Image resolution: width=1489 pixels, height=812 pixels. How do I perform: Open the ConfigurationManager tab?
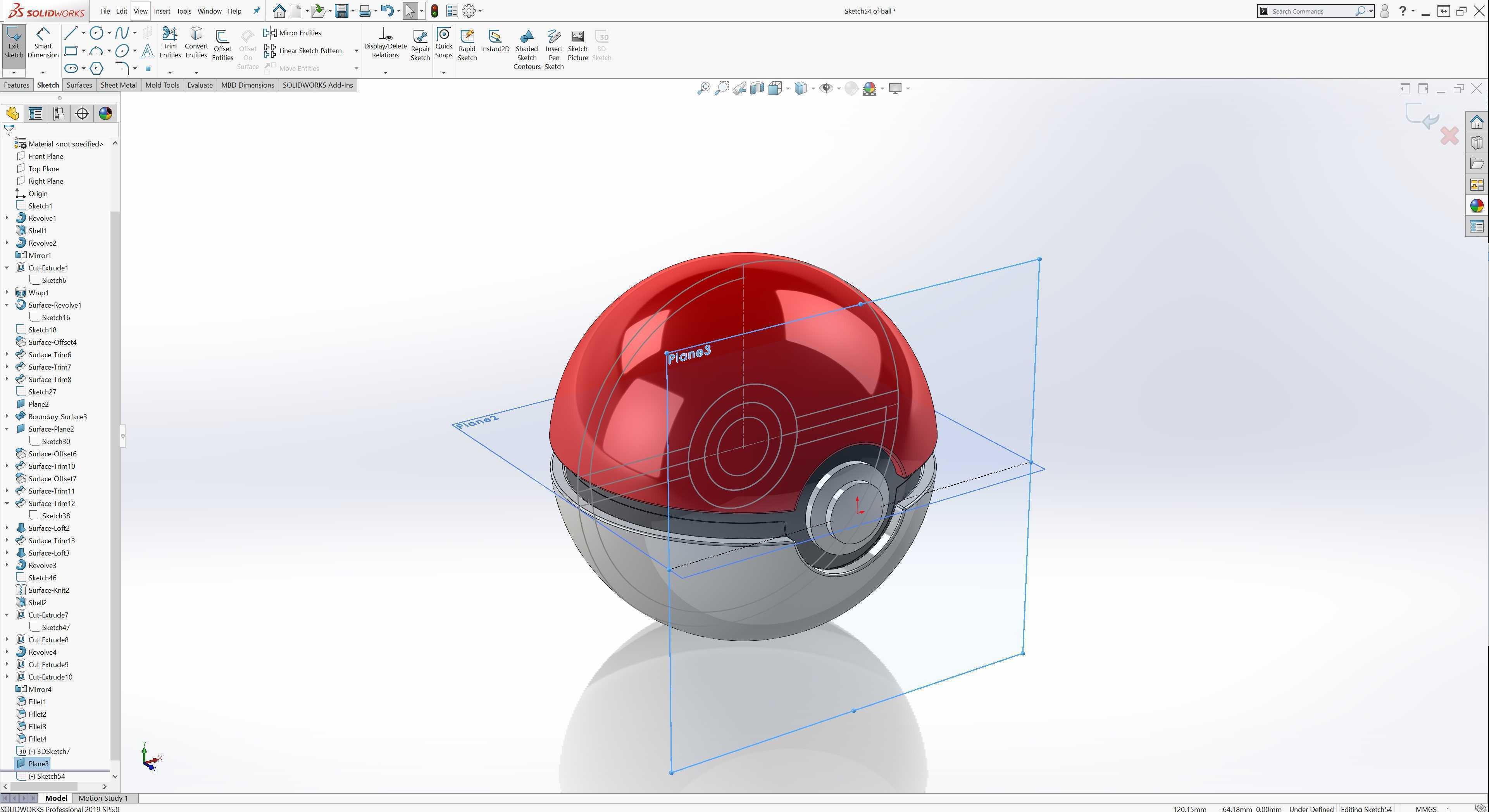59,113
